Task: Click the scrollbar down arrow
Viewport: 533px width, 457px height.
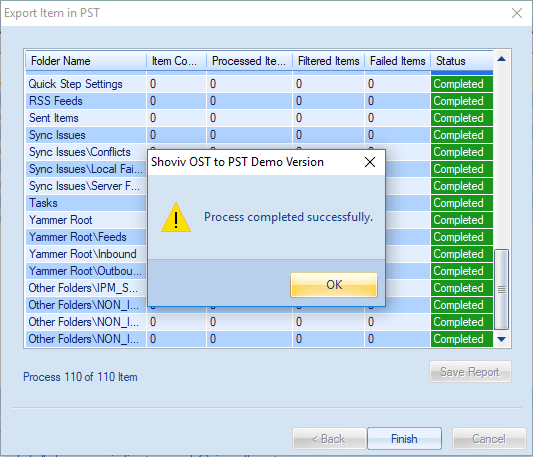Action: point(501,339)
